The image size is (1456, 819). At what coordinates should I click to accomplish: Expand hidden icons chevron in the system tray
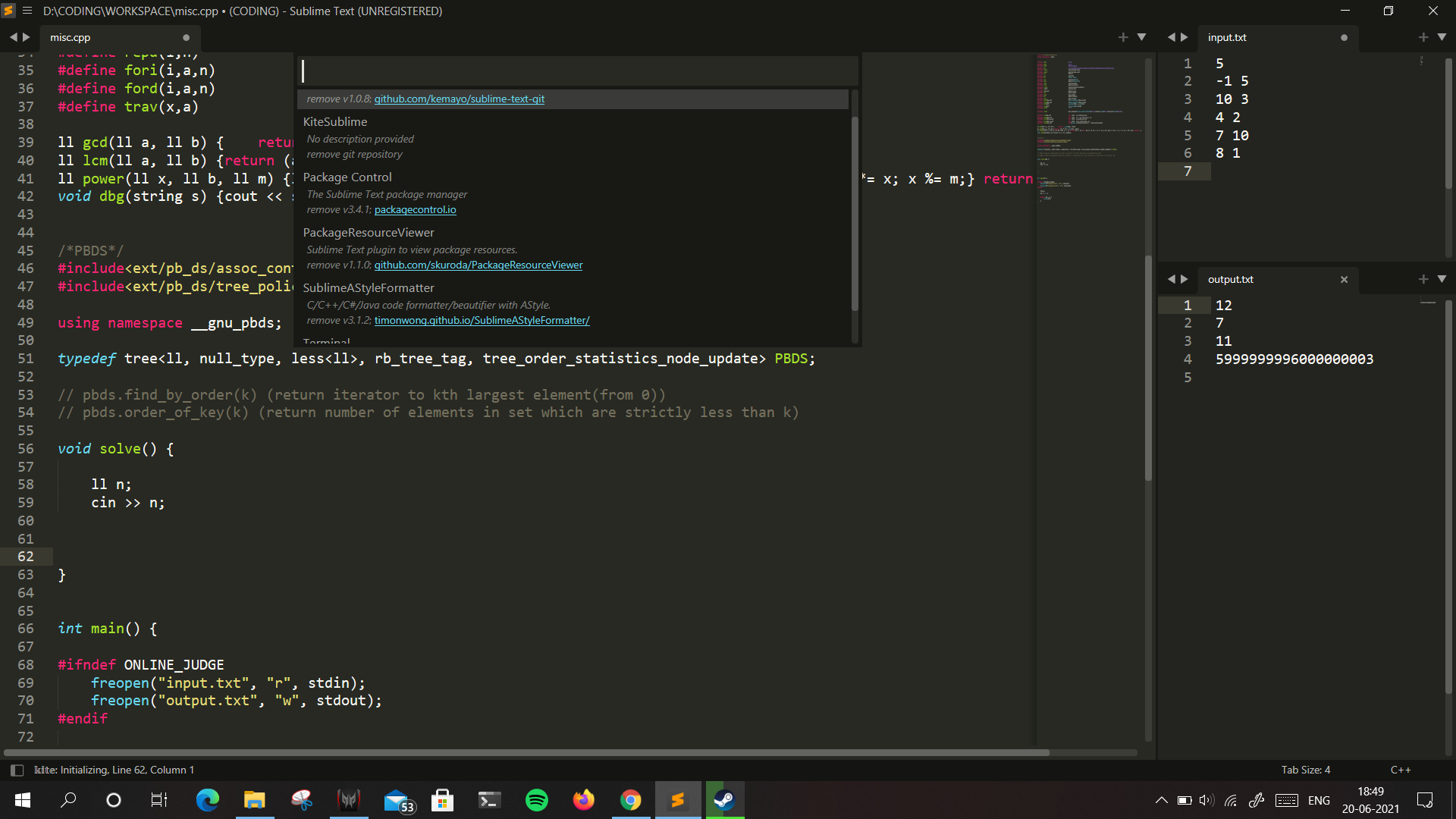tap(1161, 800)
